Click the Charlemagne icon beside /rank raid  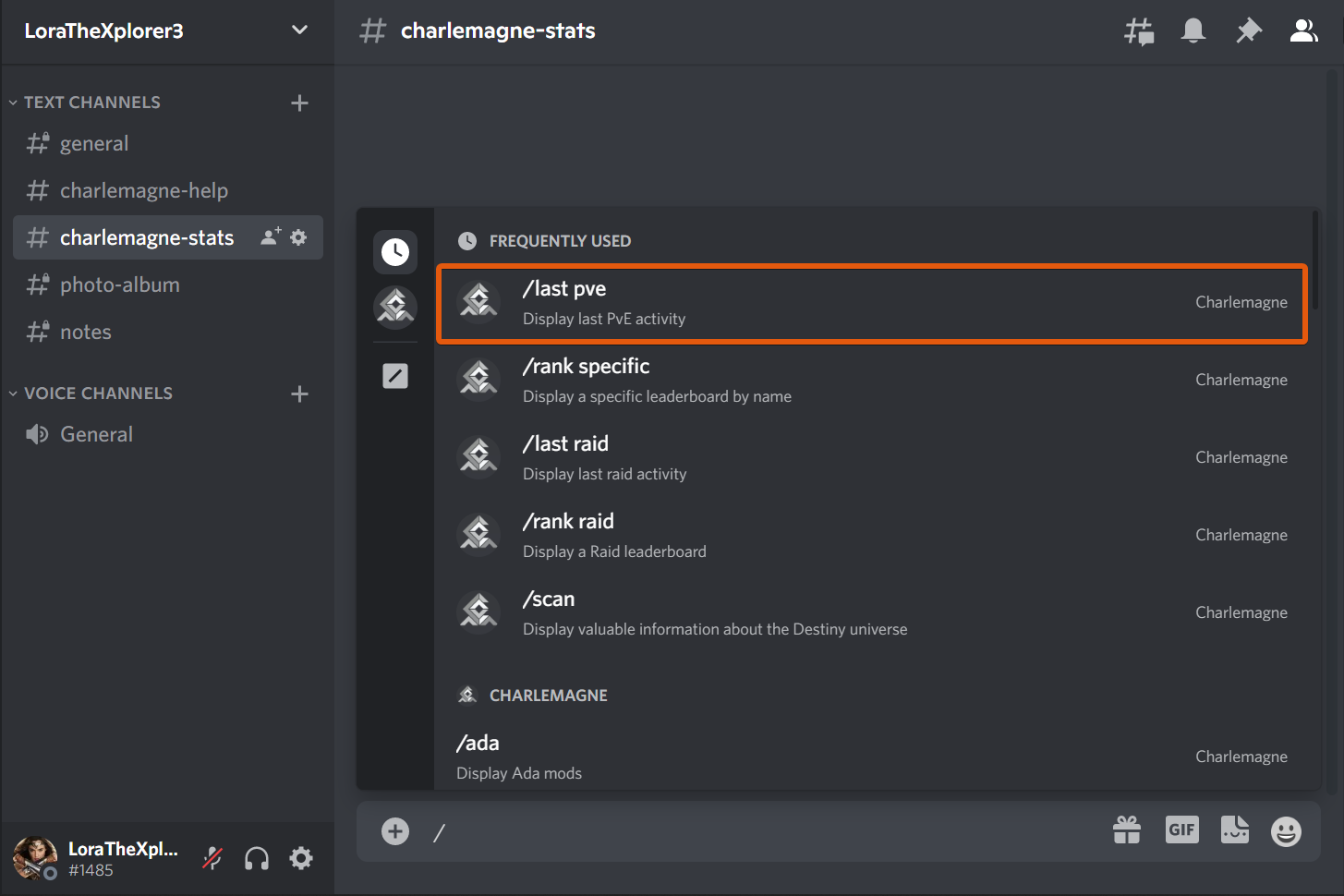pos(478,533)
